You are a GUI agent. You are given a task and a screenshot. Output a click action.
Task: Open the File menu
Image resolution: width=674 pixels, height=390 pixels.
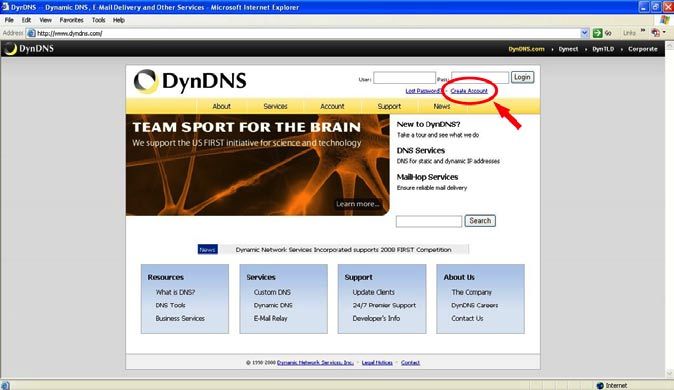click(9, 20)
